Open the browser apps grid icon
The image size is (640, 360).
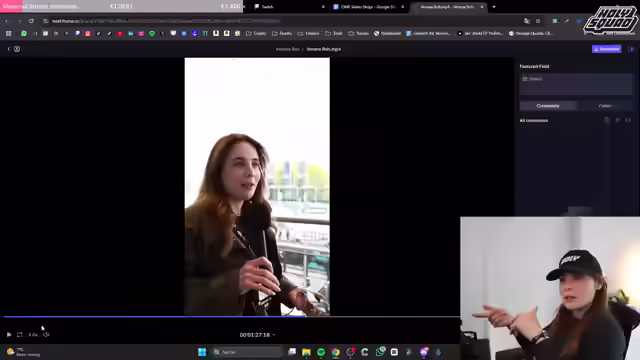(x=9, y=33)
